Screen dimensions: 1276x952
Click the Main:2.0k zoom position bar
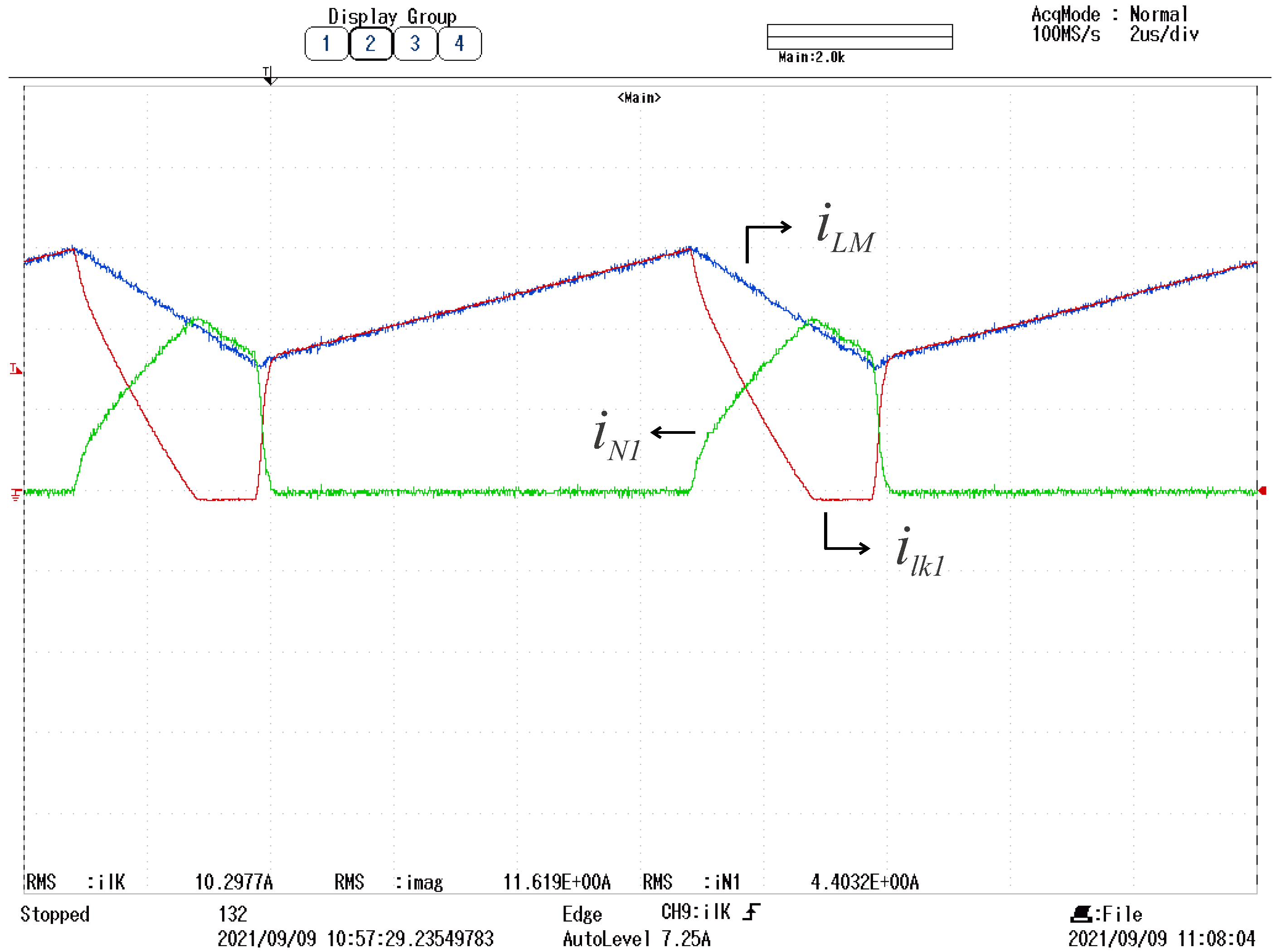(859, 37)
